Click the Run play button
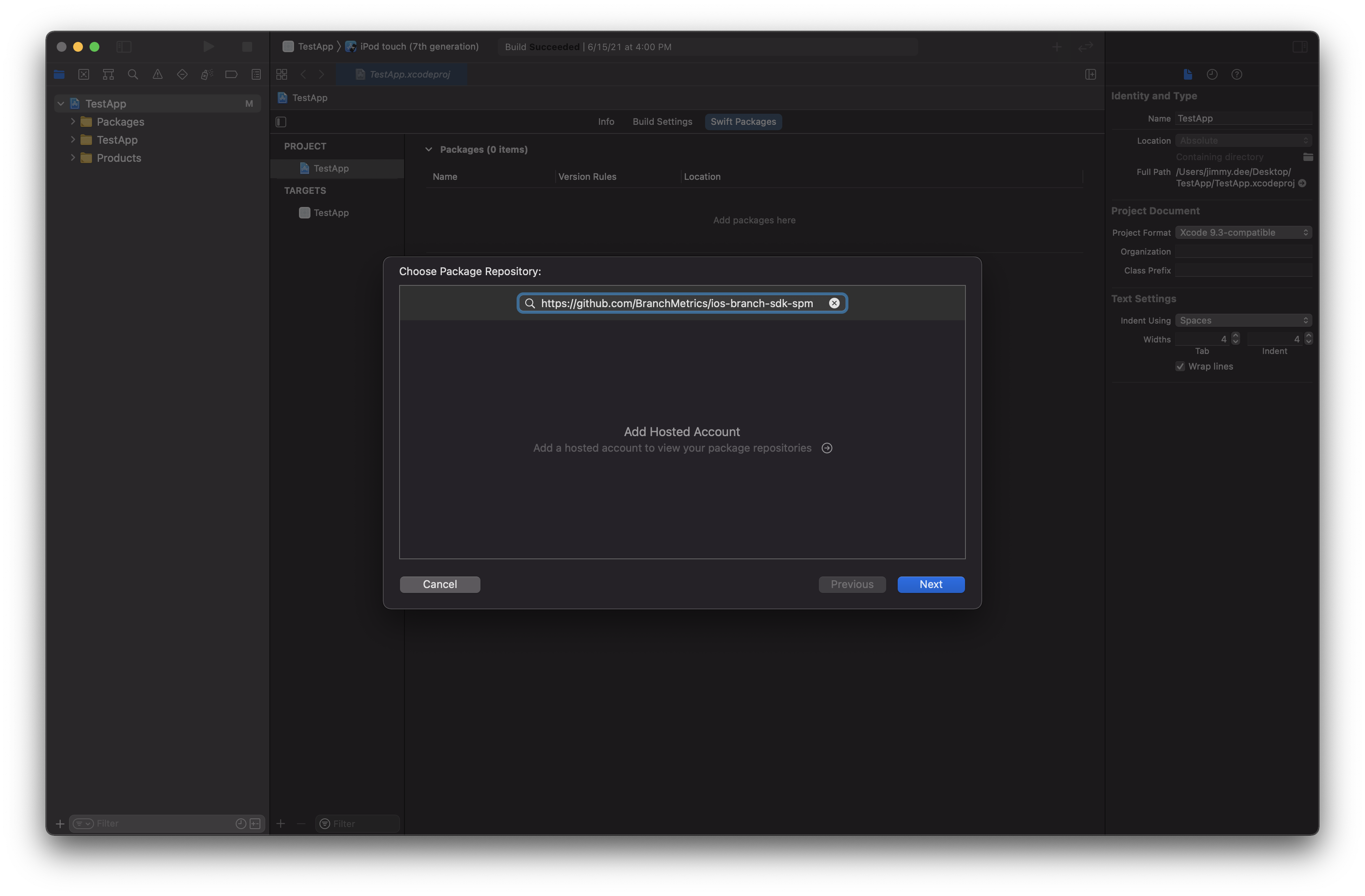 209,46
